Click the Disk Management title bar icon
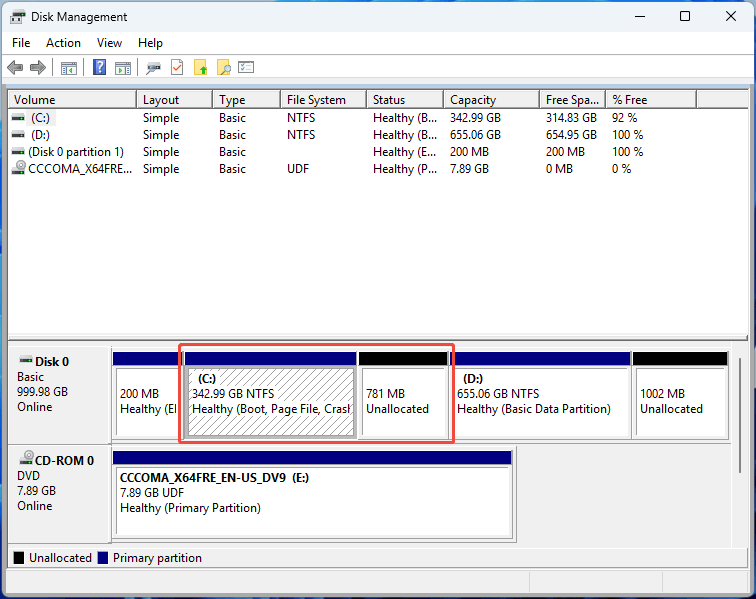The width and height of the screenshot is (756, 599). pyautogui.click(x=18, y=17)
